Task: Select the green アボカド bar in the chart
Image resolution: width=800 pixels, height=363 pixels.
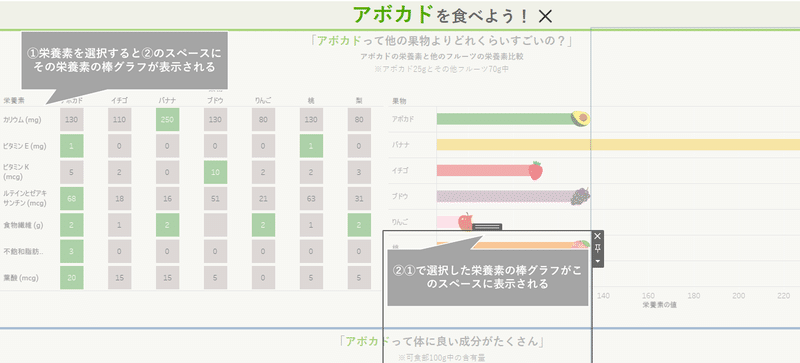Action: [x=504, y=119]
